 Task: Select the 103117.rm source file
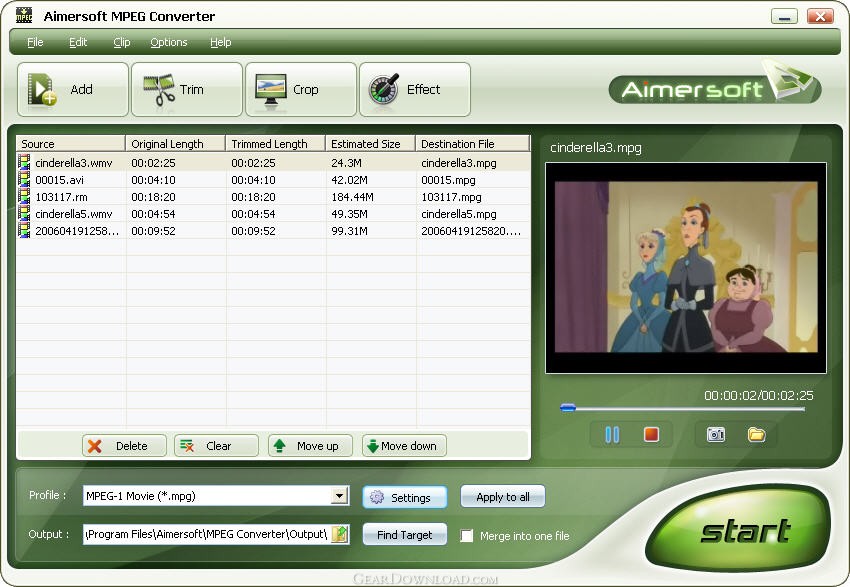61,197
